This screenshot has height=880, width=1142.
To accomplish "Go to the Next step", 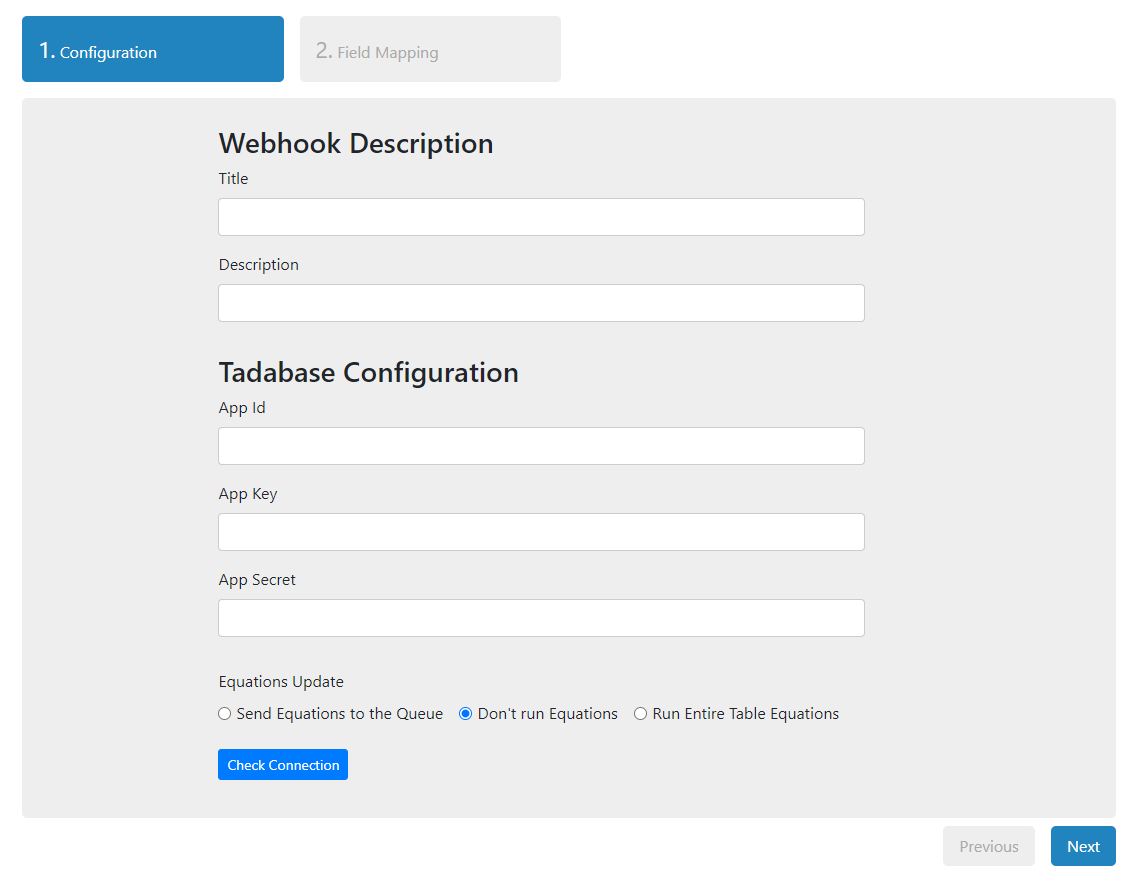I will 1083,846.
